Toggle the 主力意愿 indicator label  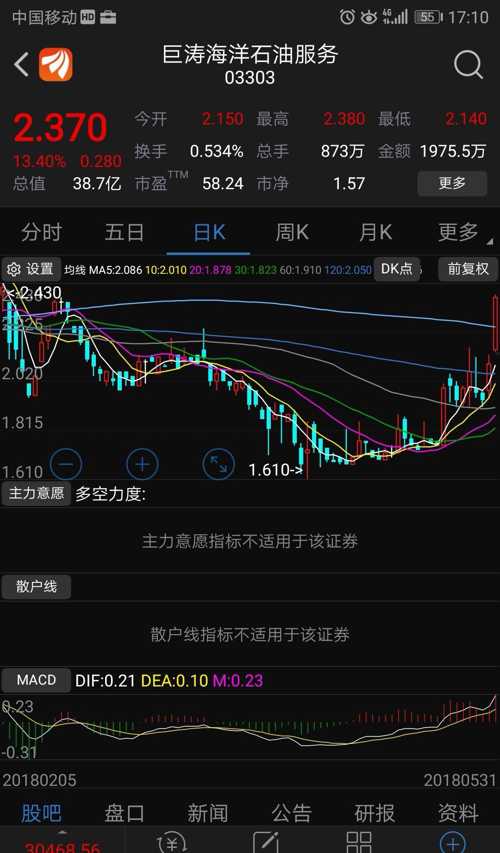pos(36,493)
